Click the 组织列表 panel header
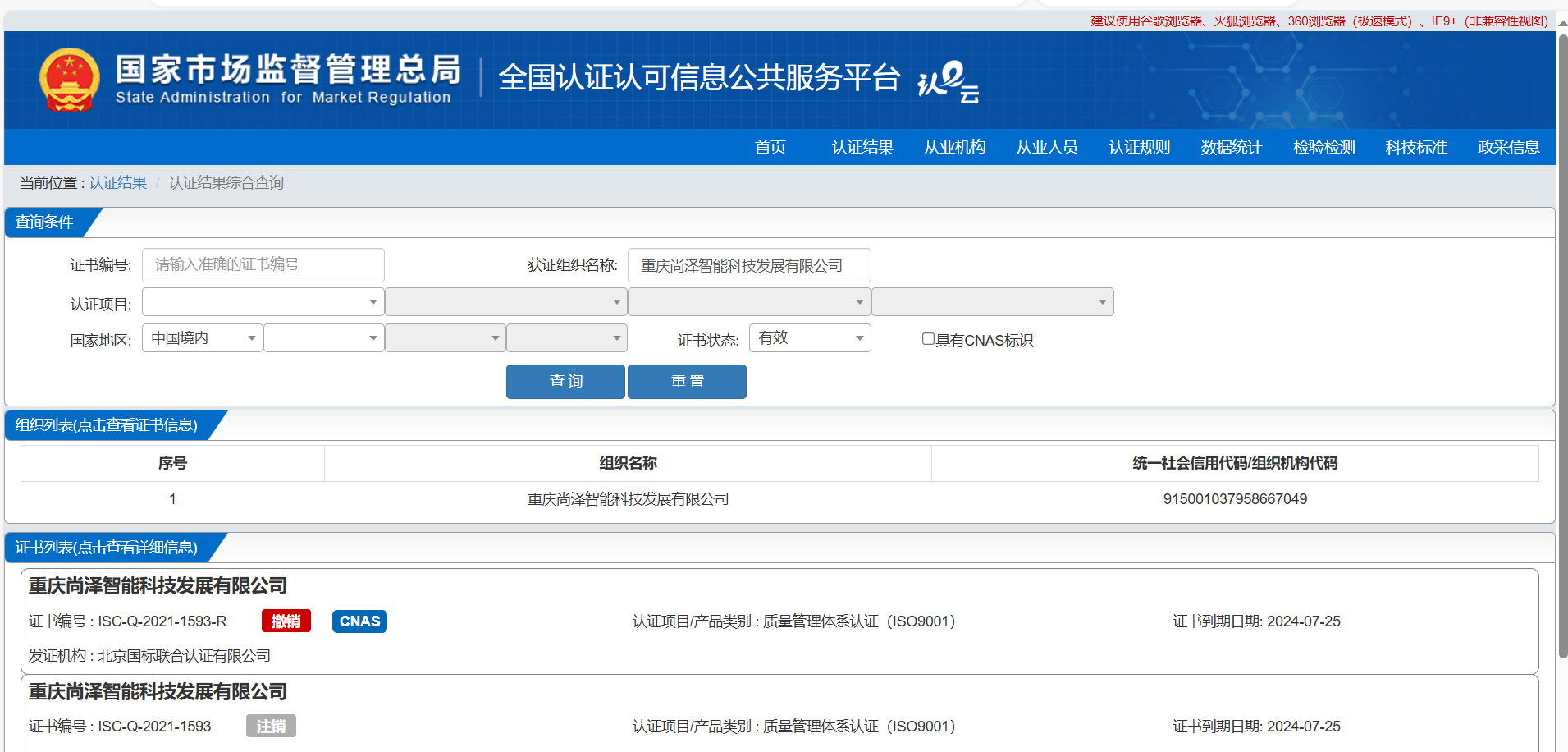The height and width of the screenshot is (752, 1568). (x=107, y=425)
